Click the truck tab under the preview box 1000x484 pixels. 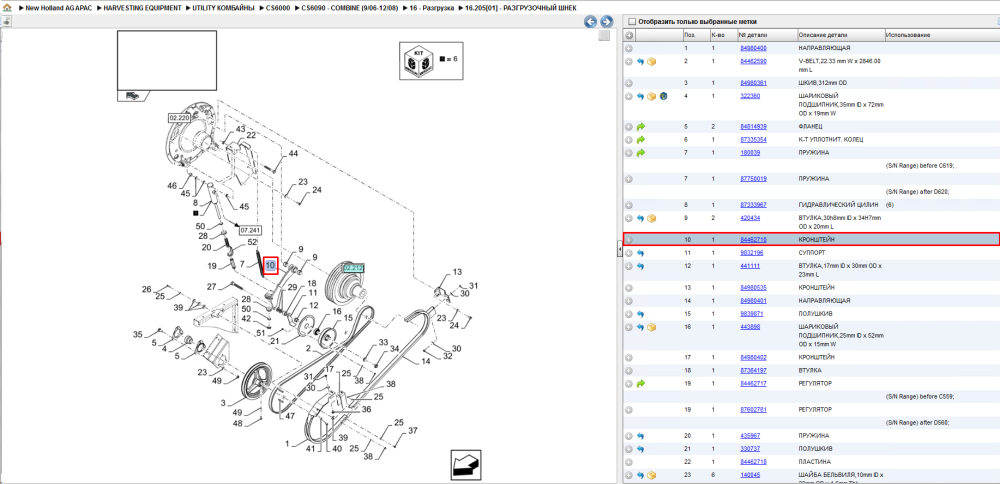point(133,96)
